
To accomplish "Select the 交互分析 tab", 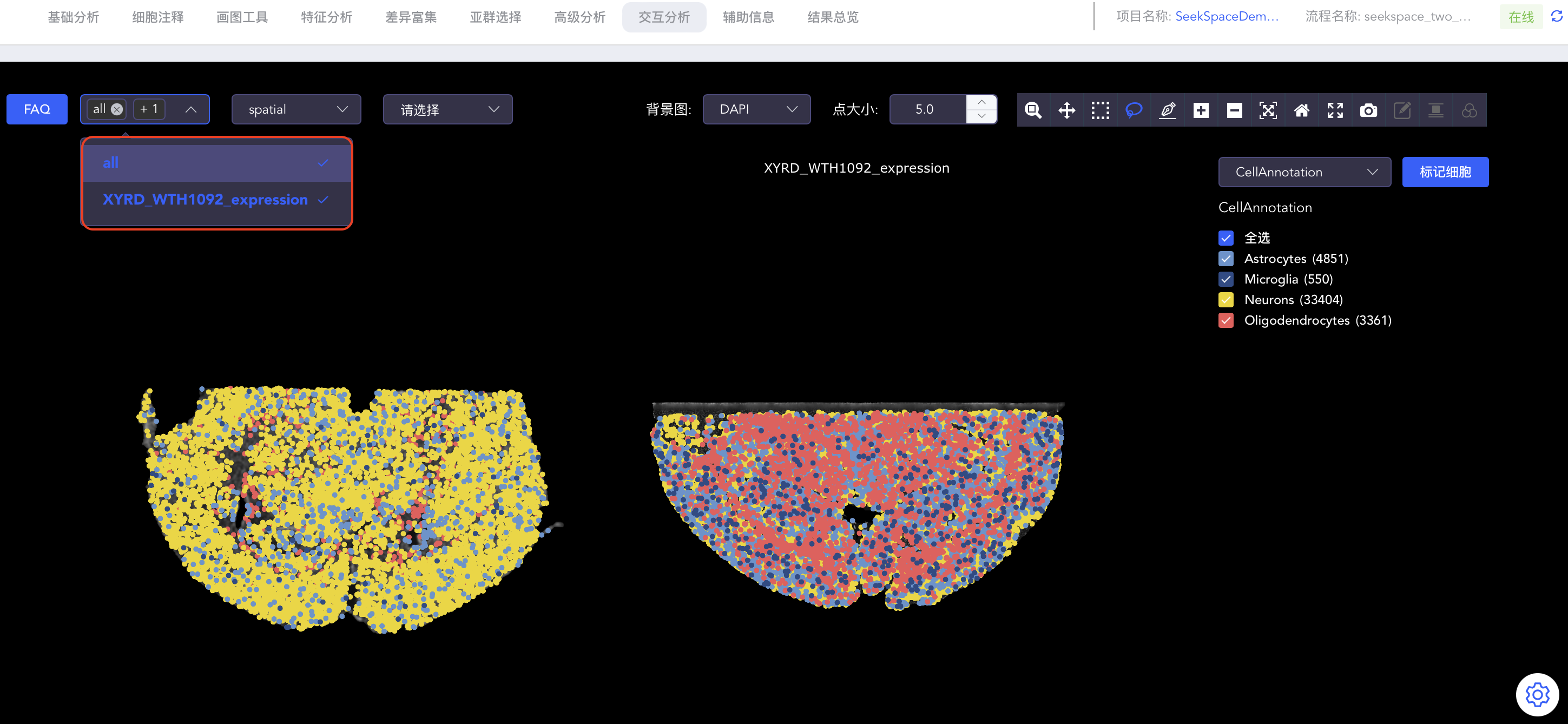I will point(664,17).
